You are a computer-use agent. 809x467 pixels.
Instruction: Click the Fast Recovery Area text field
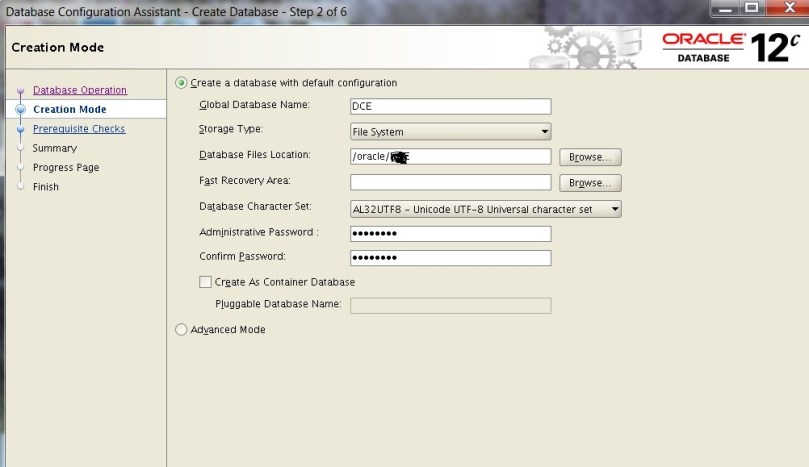[x=450, y=183]
